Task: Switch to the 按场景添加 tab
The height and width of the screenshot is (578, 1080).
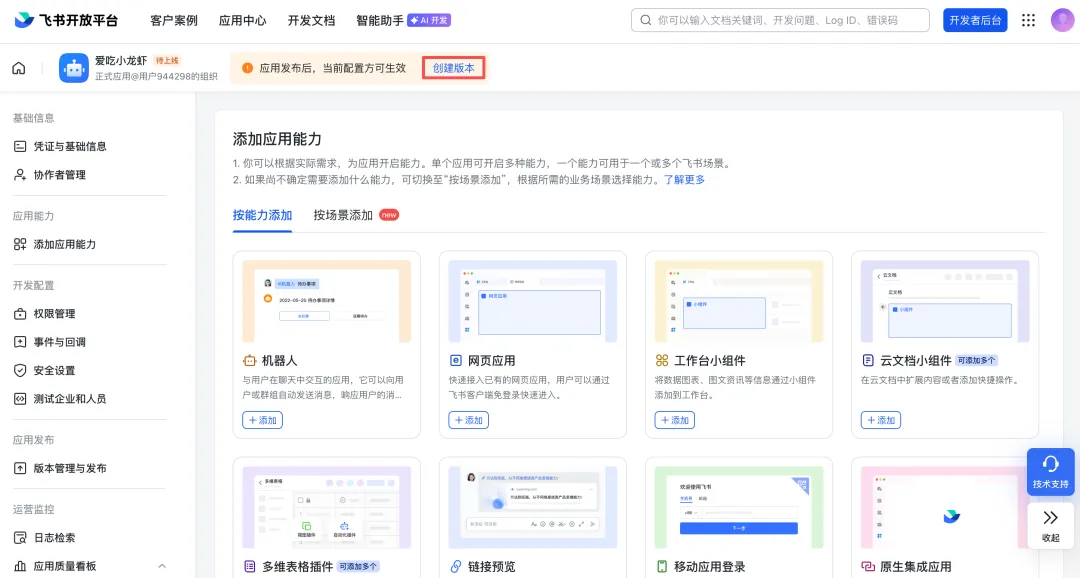Action: [343, 215]
